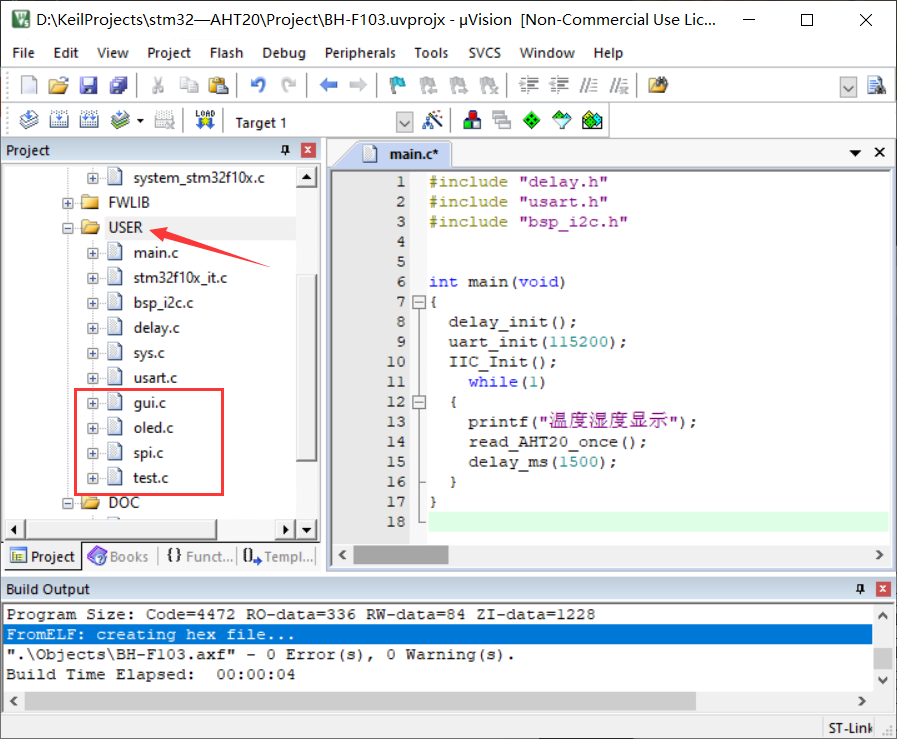
Task: Collapse the USER folder
Action: click(x=68, y=228)
